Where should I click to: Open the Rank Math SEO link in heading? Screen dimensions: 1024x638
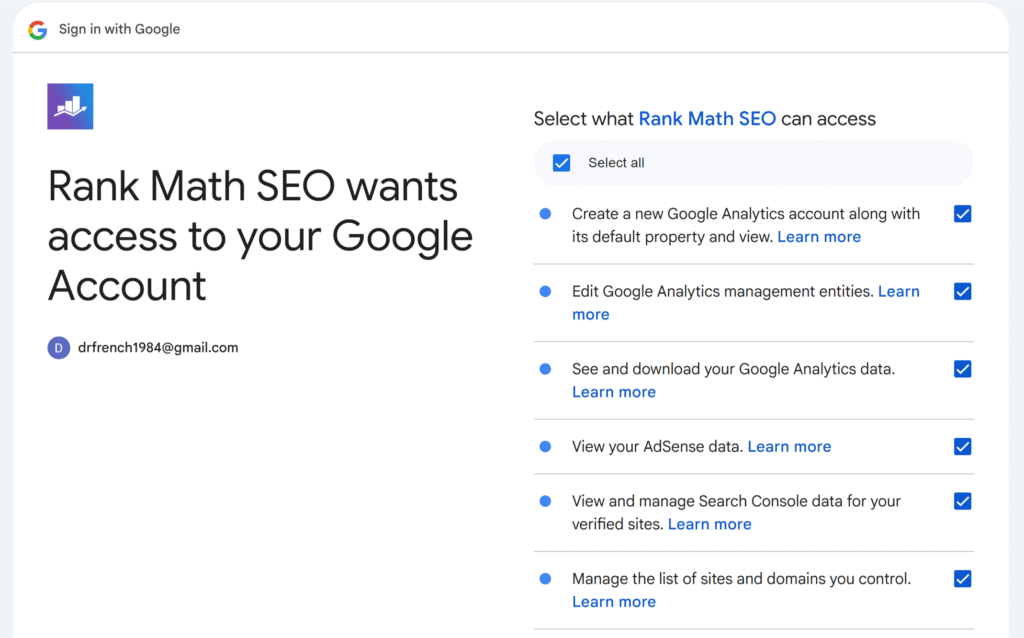pyautogui.click(x=707, y=119)
